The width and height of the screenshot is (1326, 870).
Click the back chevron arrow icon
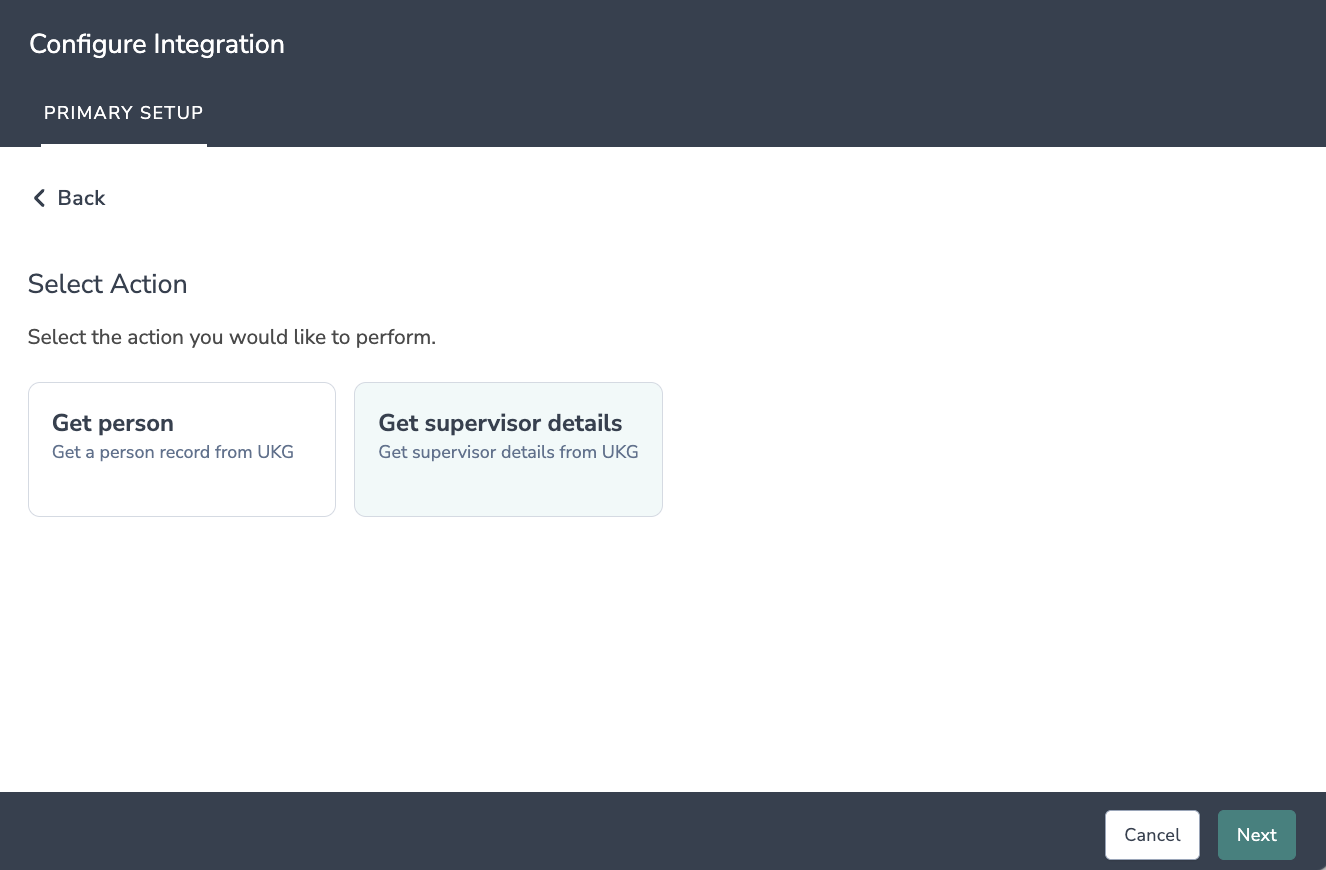39,198
